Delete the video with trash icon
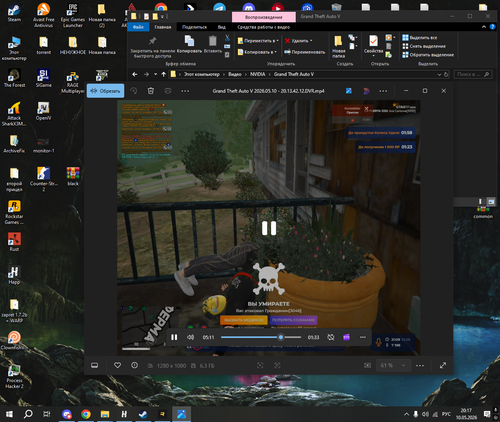Screen dimensions: 500x422 [x=151, y=91]
